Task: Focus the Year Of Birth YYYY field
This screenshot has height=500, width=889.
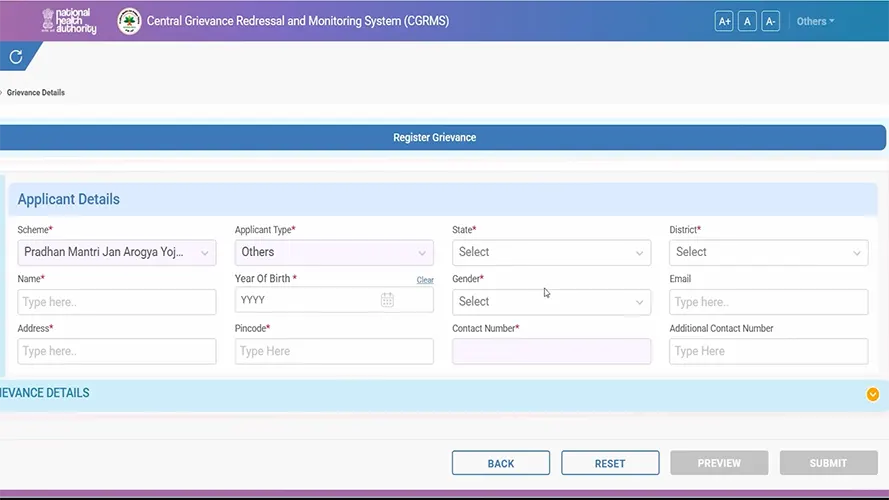Action: click(334, 300)
